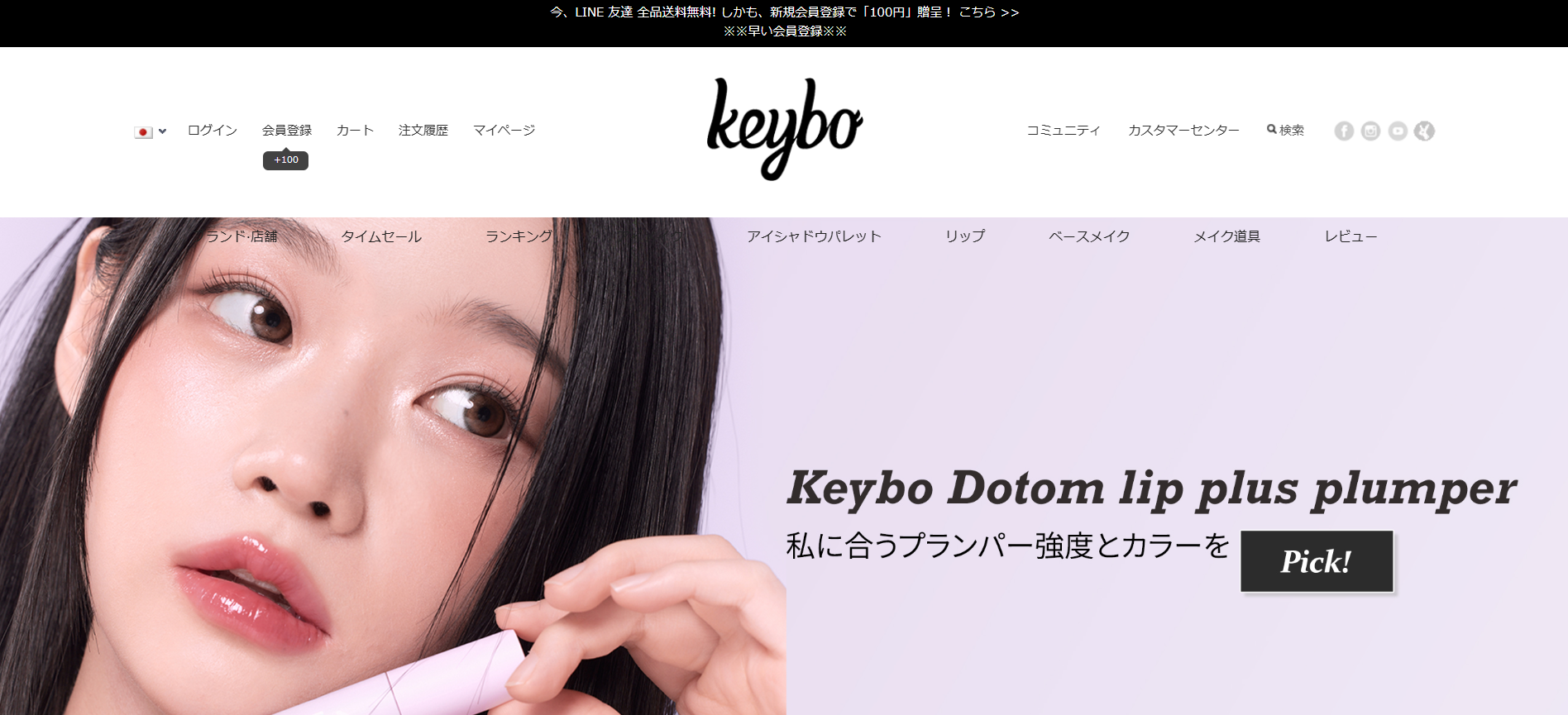Image resolution: width=1568 pixels, height=715 pixels.
Task: Open the YouTube social icon
Action: point(1398,131)
